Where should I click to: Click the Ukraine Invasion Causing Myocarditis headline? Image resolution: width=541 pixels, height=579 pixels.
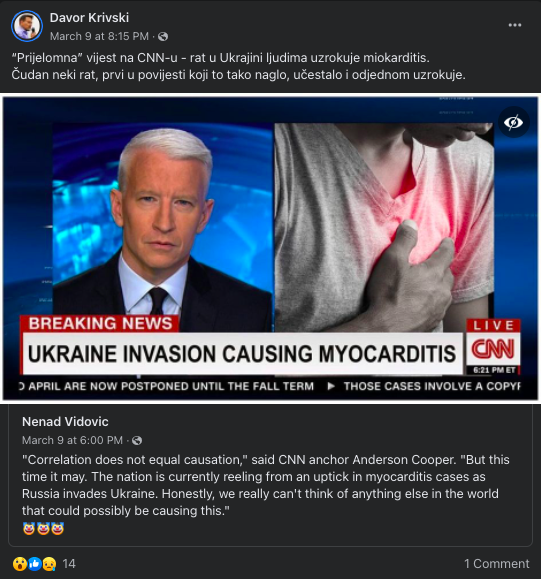tap(242, 354)
